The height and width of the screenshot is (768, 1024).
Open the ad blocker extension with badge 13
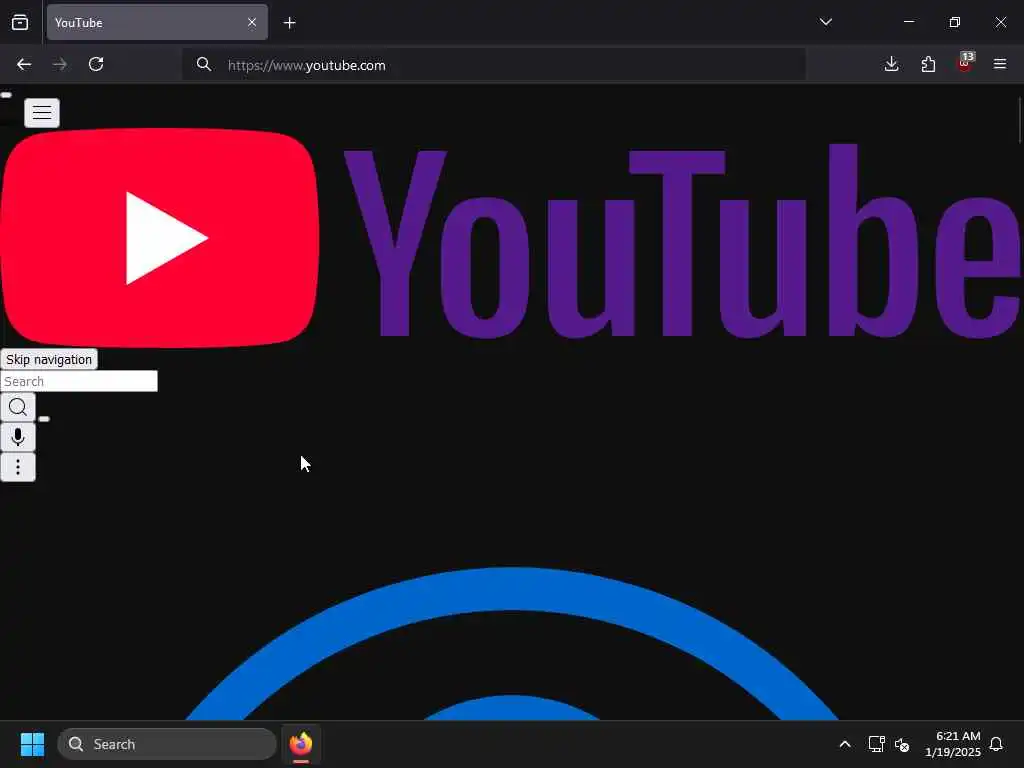click(x=965, y=63)
